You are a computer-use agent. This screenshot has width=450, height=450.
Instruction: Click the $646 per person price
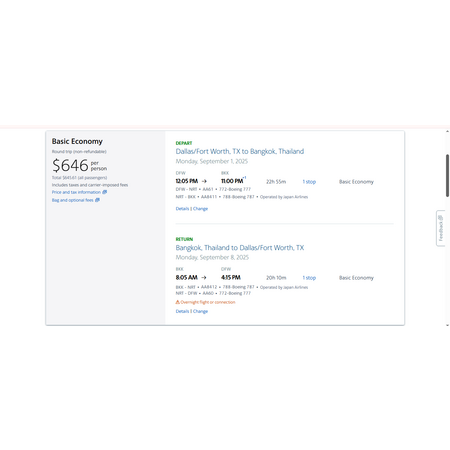[79, 165]
